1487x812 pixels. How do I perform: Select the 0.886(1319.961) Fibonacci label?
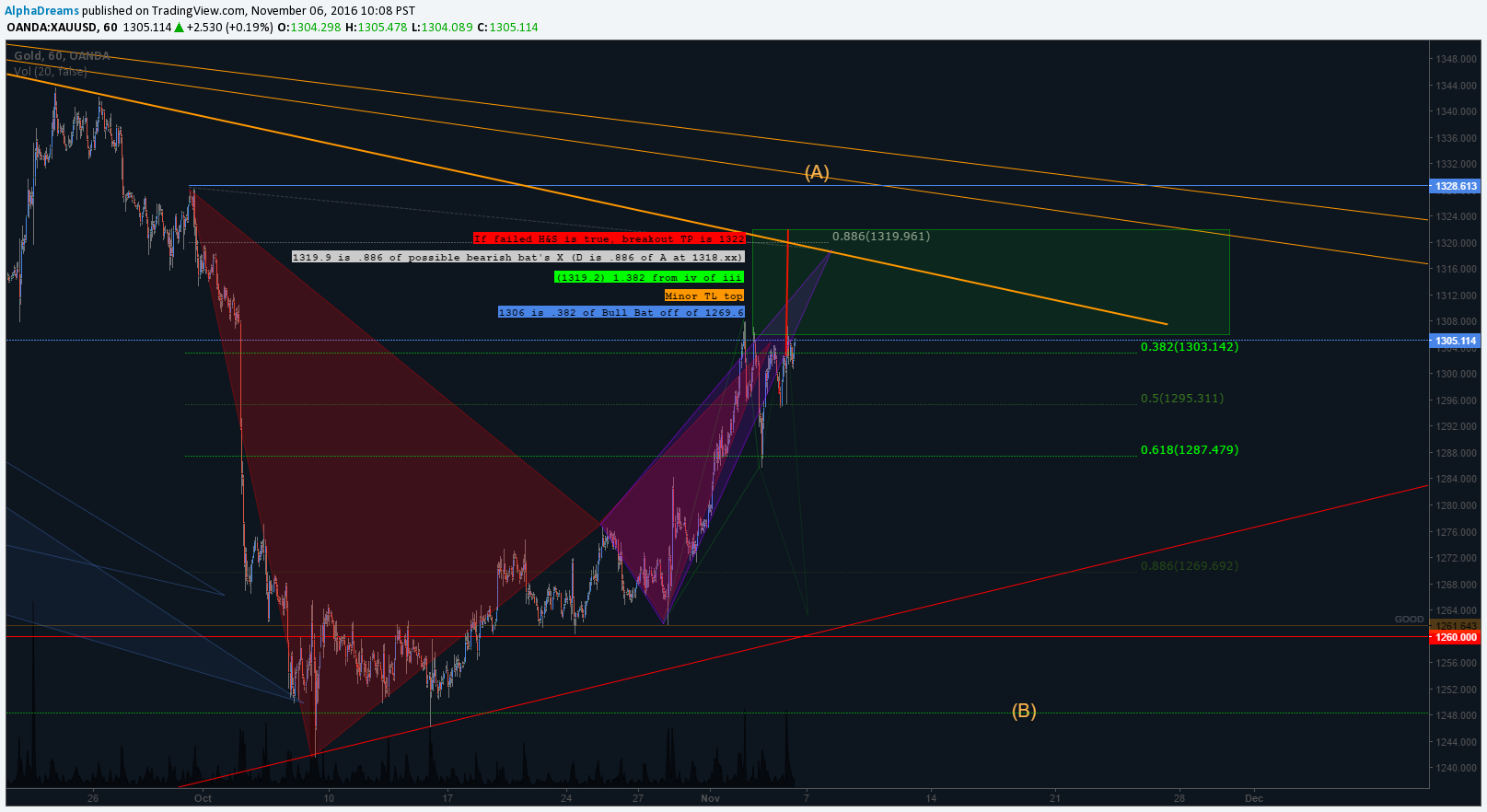click(x=881, y=237)
